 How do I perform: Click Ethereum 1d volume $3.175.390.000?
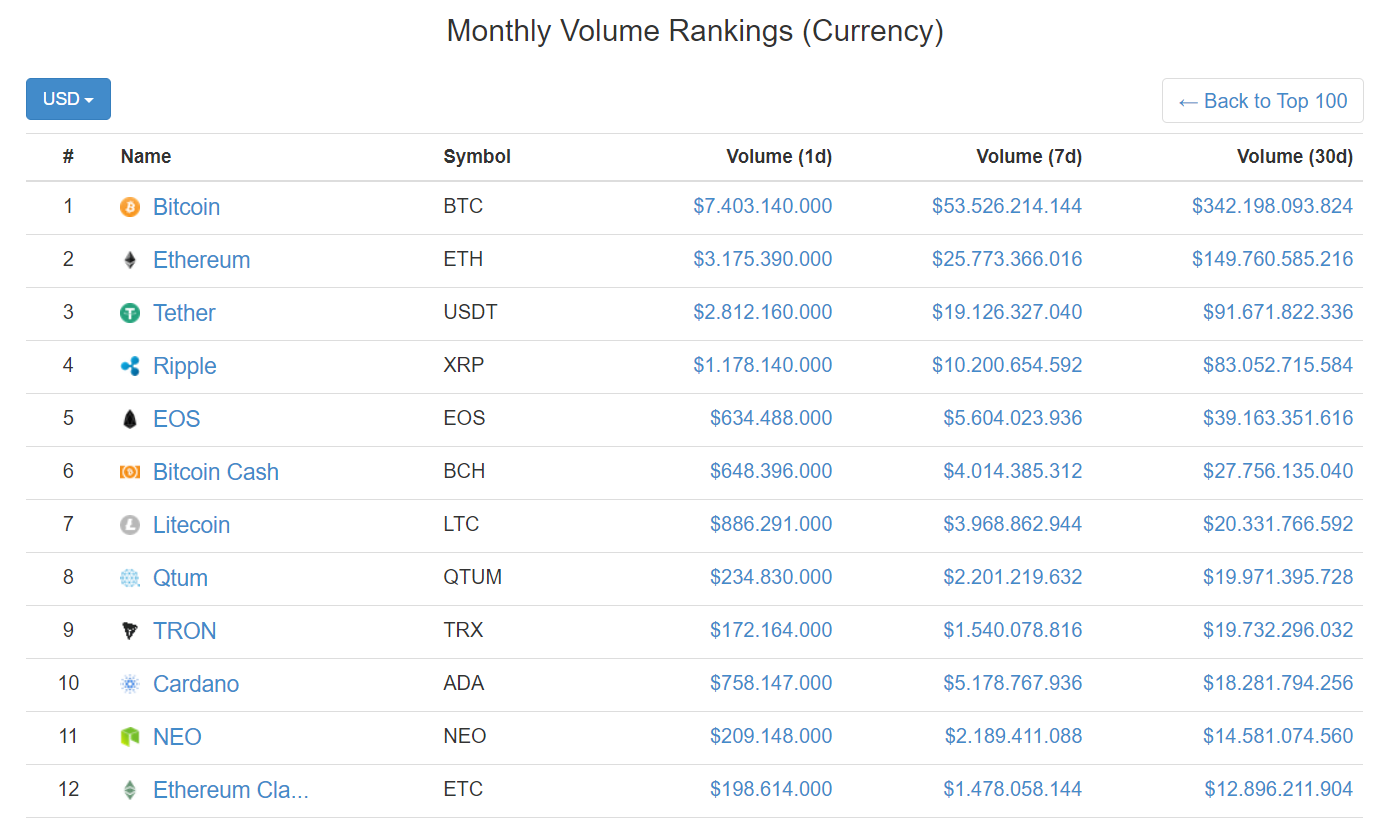762,259
